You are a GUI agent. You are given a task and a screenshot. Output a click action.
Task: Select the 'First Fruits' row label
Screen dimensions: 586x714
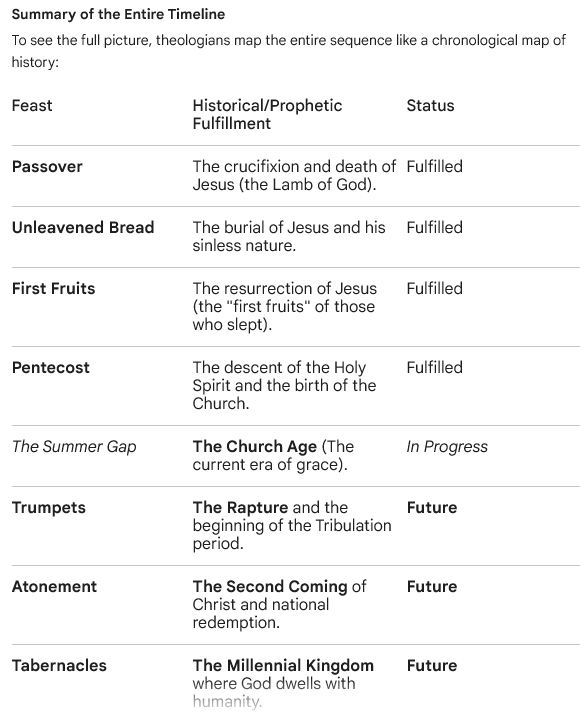(x=53, y=289)
